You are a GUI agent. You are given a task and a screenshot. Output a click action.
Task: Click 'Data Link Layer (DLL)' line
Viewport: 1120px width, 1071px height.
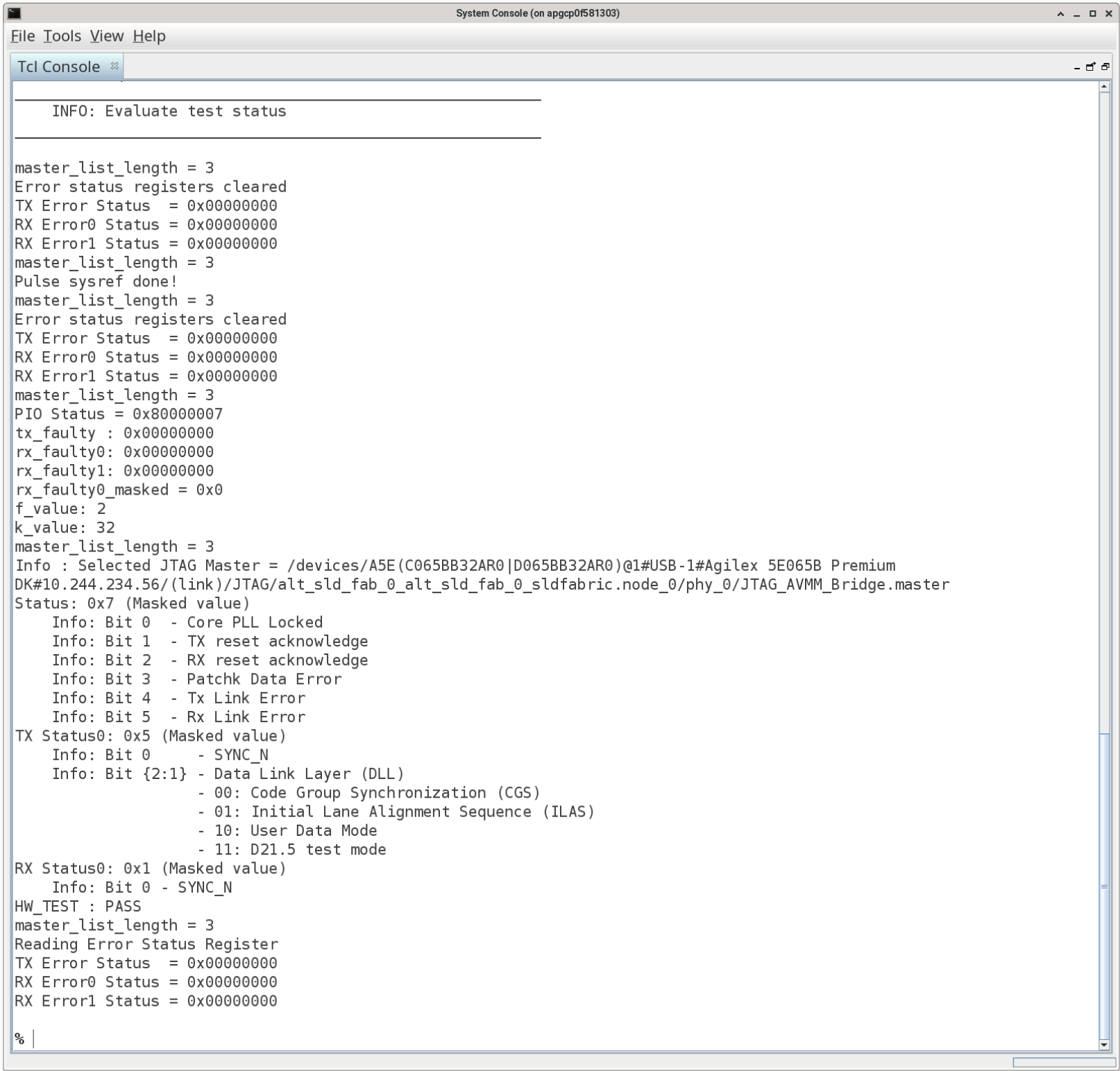click(228, 774)
